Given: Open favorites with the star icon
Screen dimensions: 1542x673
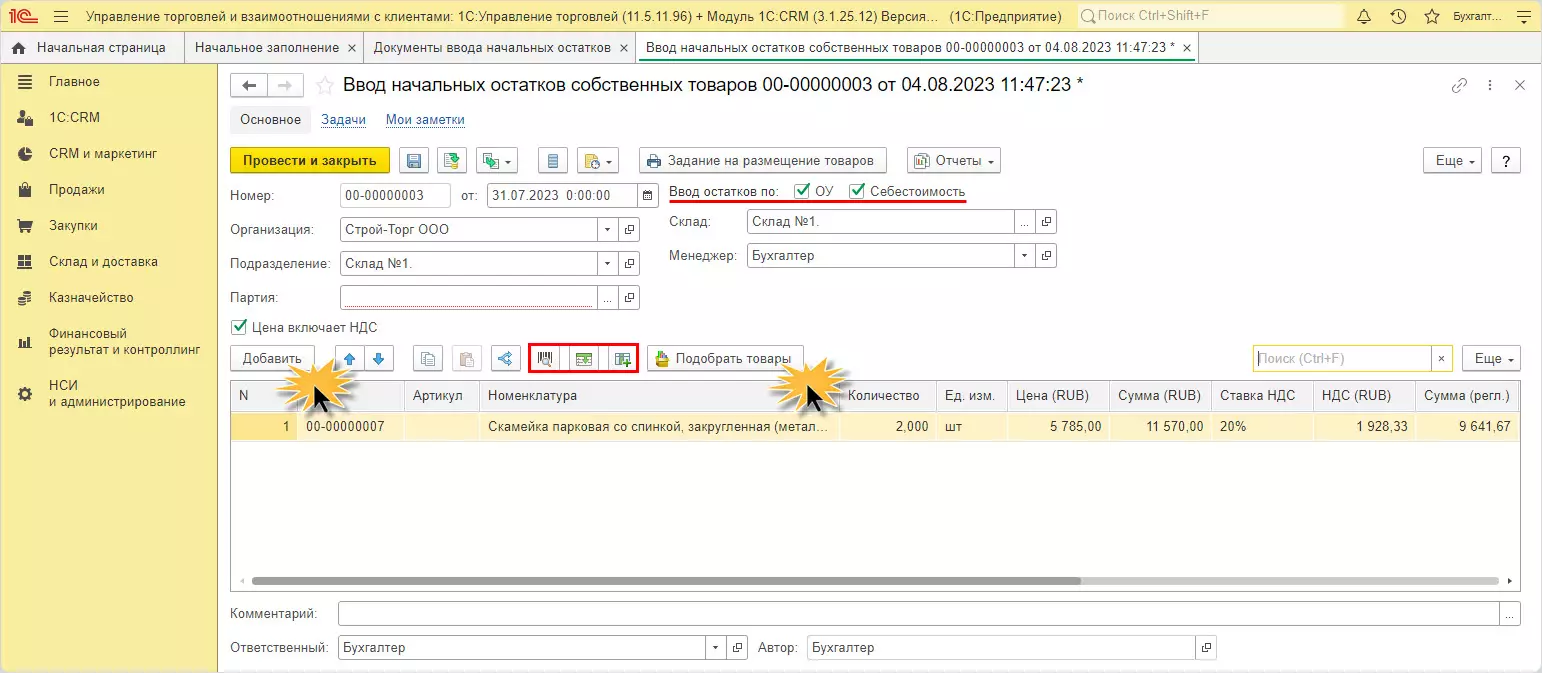Looking at the screenshot, I should point(1432,17).
